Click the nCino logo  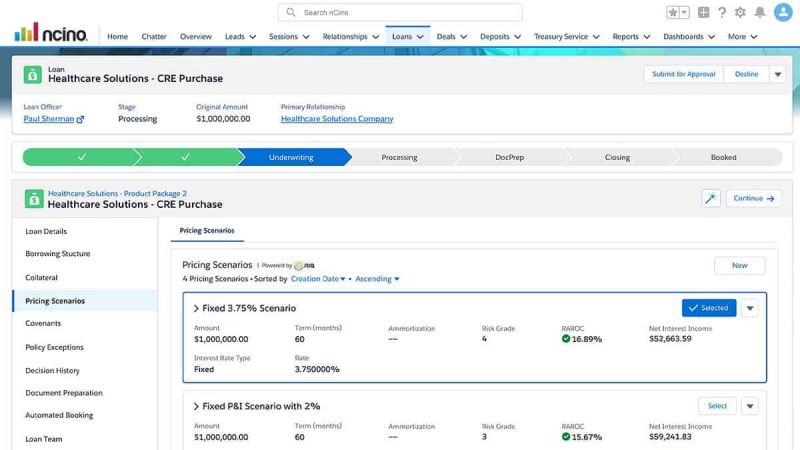[x=51, y=33]
